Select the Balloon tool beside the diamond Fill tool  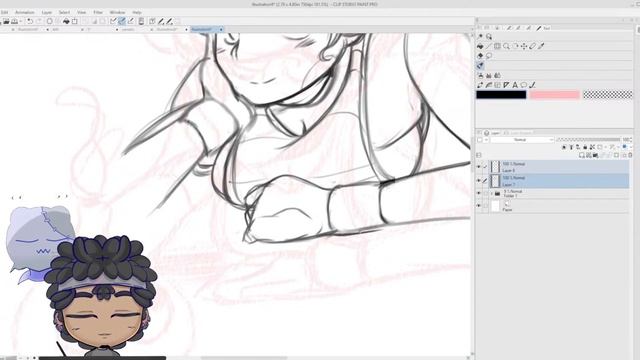(489, 56)
